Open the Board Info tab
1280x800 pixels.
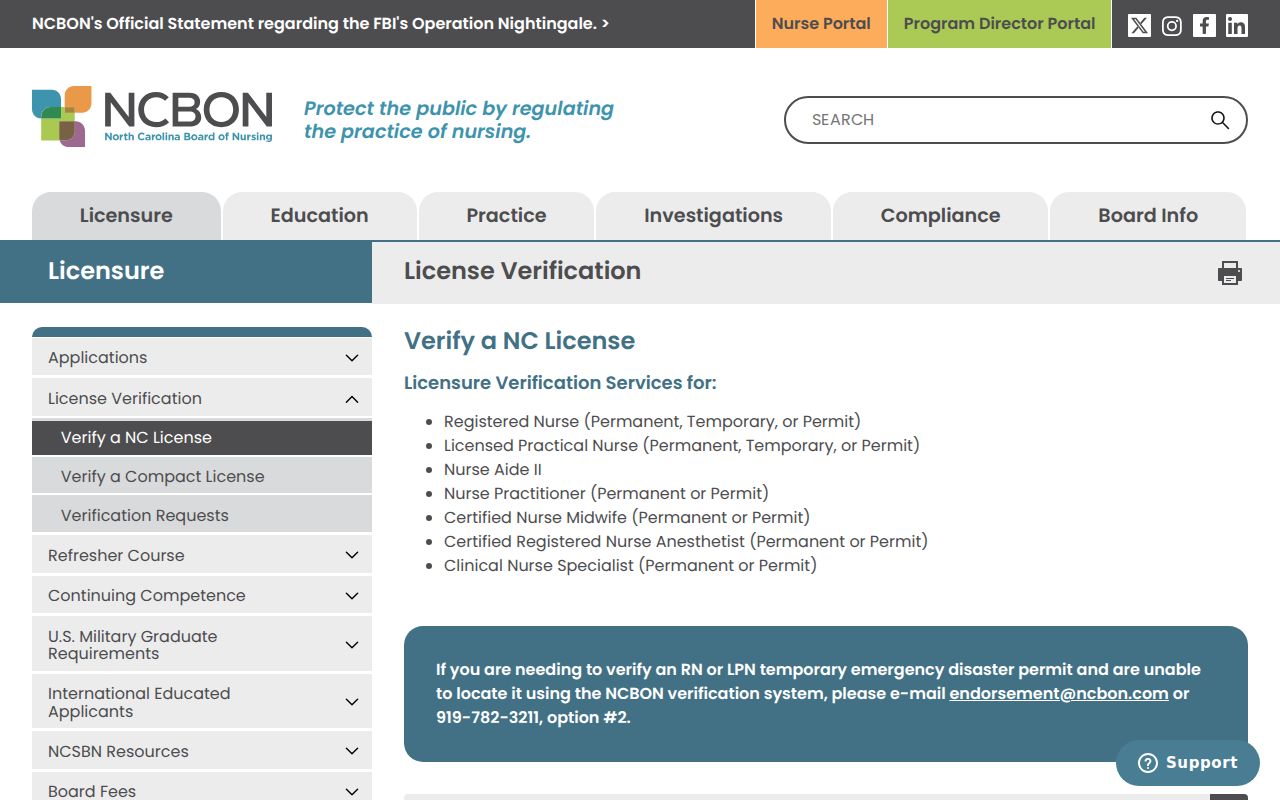(x=1148, y=216)
